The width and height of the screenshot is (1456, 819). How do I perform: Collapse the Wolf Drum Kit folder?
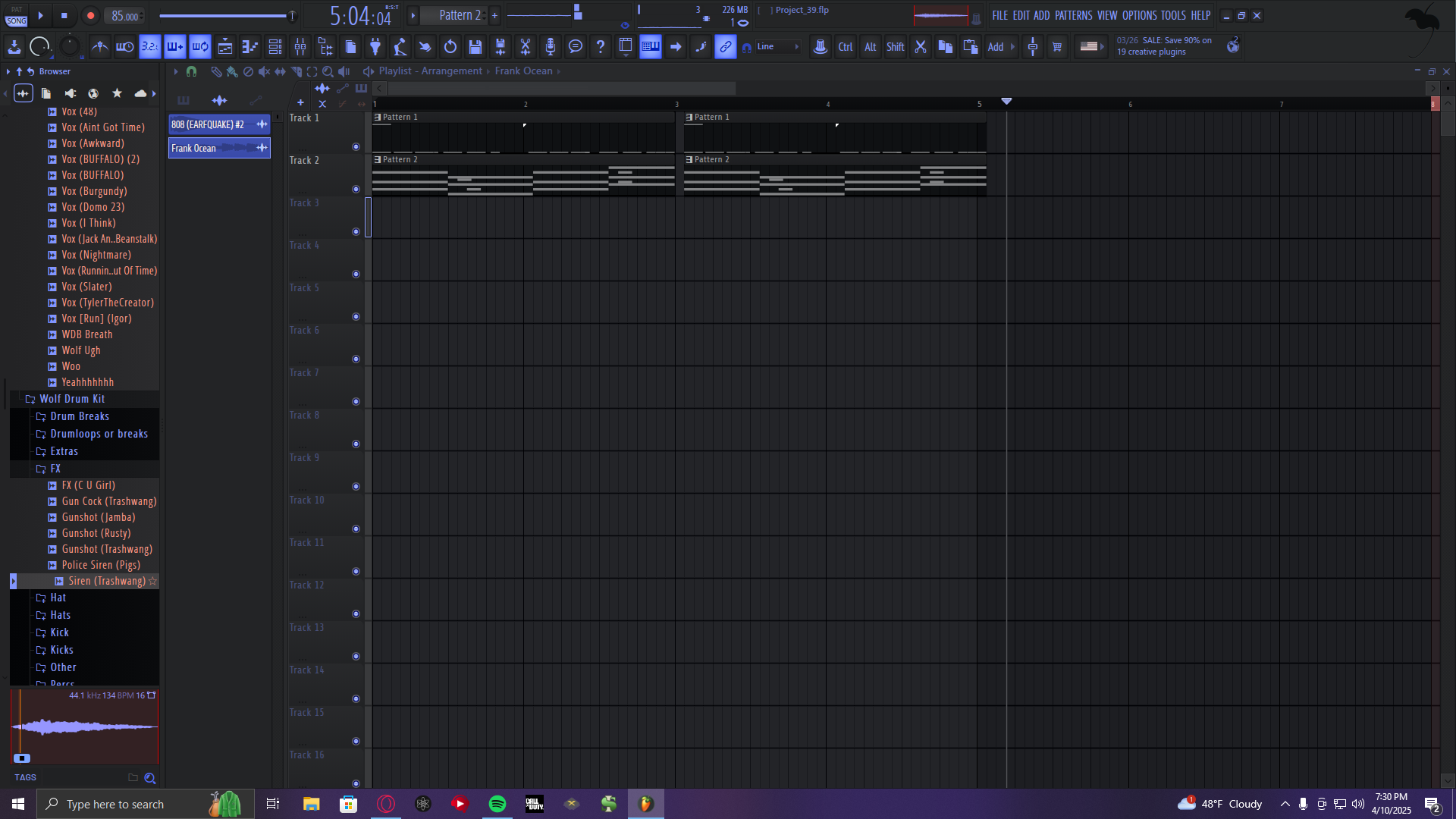point(72,399)
